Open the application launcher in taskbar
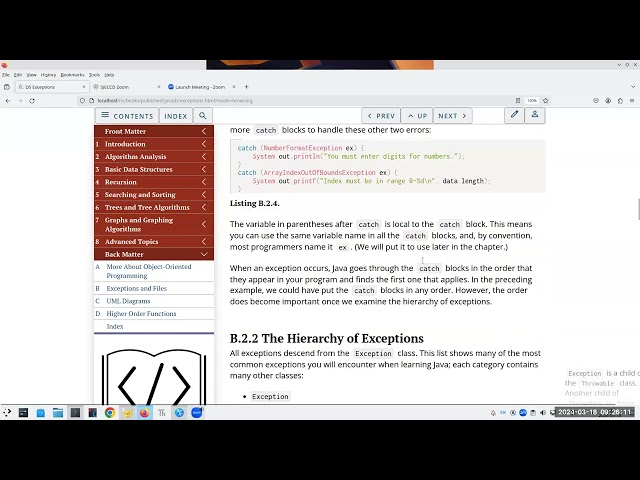The height and width of the screenshot is (480, 640). point(7,413)
